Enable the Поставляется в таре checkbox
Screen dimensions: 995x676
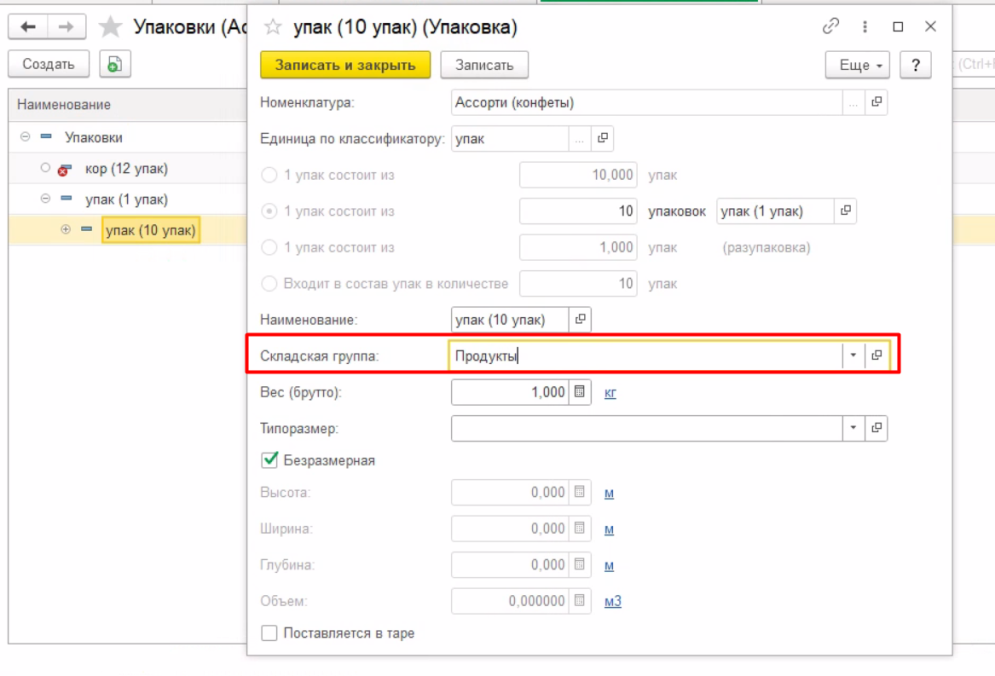[x=269, y=633]
